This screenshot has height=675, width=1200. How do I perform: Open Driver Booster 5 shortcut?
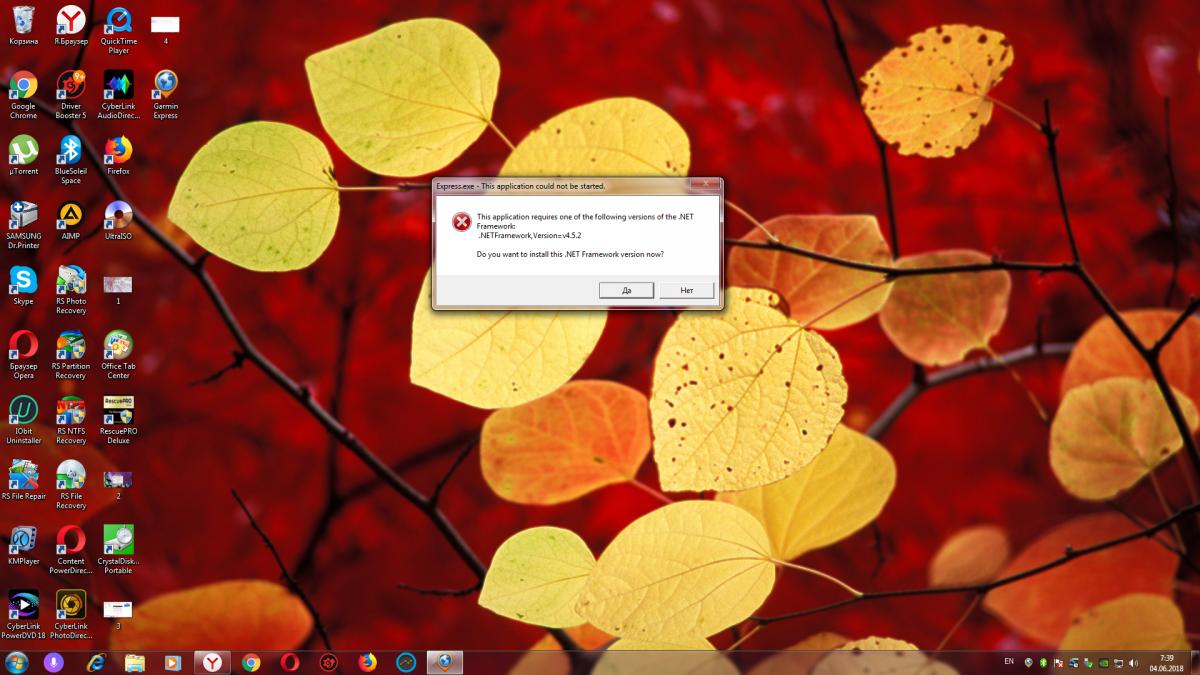pos(70,85)
